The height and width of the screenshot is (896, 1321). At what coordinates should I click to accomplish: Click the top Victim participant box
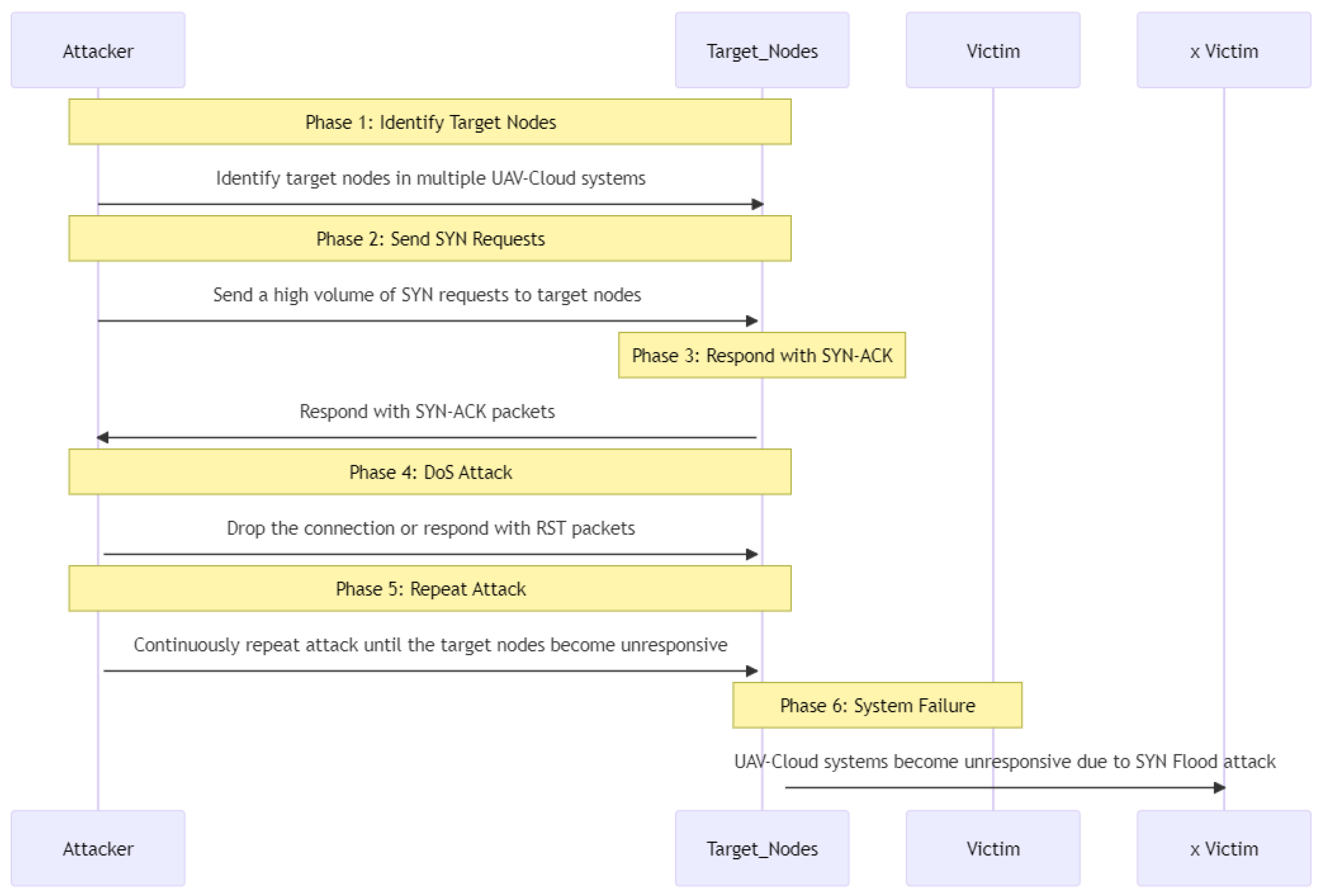[992, 51]
